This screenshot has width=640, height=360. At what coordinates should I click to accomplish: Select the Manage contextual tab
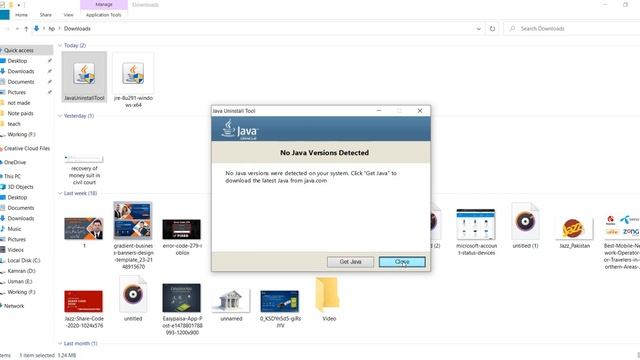coord(104,4)
